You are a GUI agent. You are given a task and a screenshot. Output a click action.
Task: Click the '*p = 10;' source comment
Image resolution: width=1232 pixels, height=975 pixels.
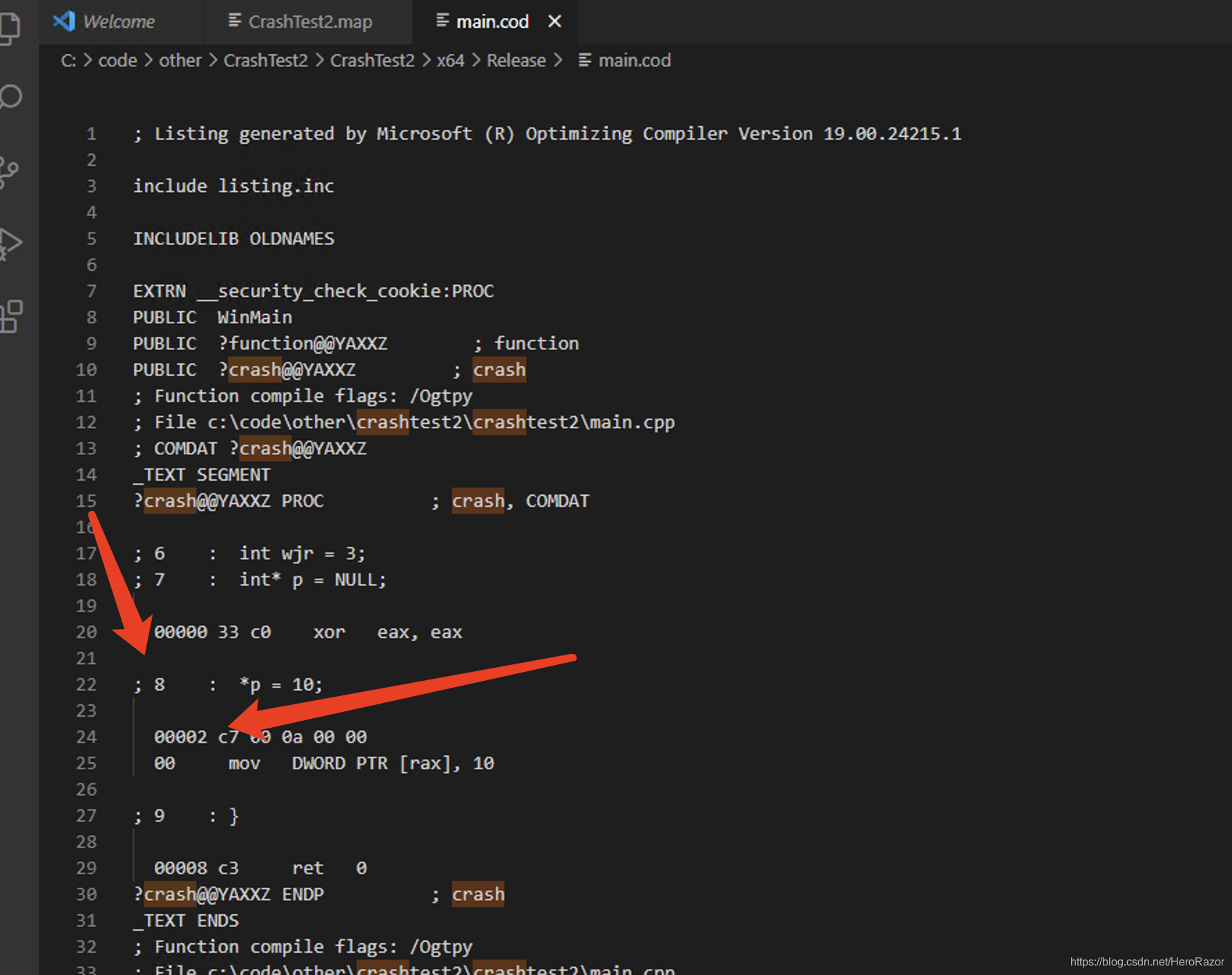coord(281,685)
